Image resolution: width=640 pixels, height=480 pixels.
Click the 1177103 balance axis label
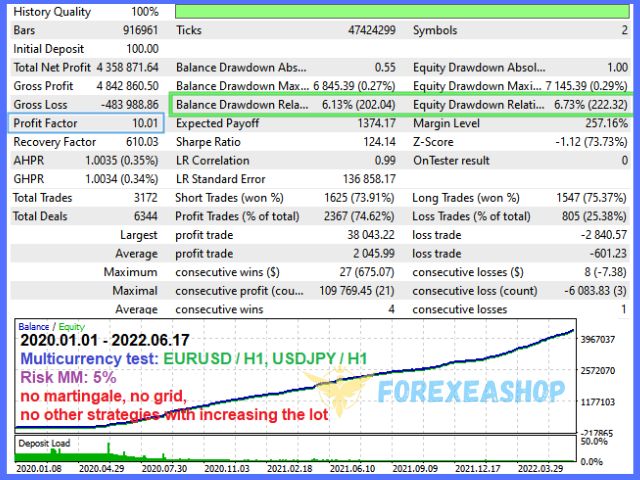pyautogui.click(x=598, y=402)
